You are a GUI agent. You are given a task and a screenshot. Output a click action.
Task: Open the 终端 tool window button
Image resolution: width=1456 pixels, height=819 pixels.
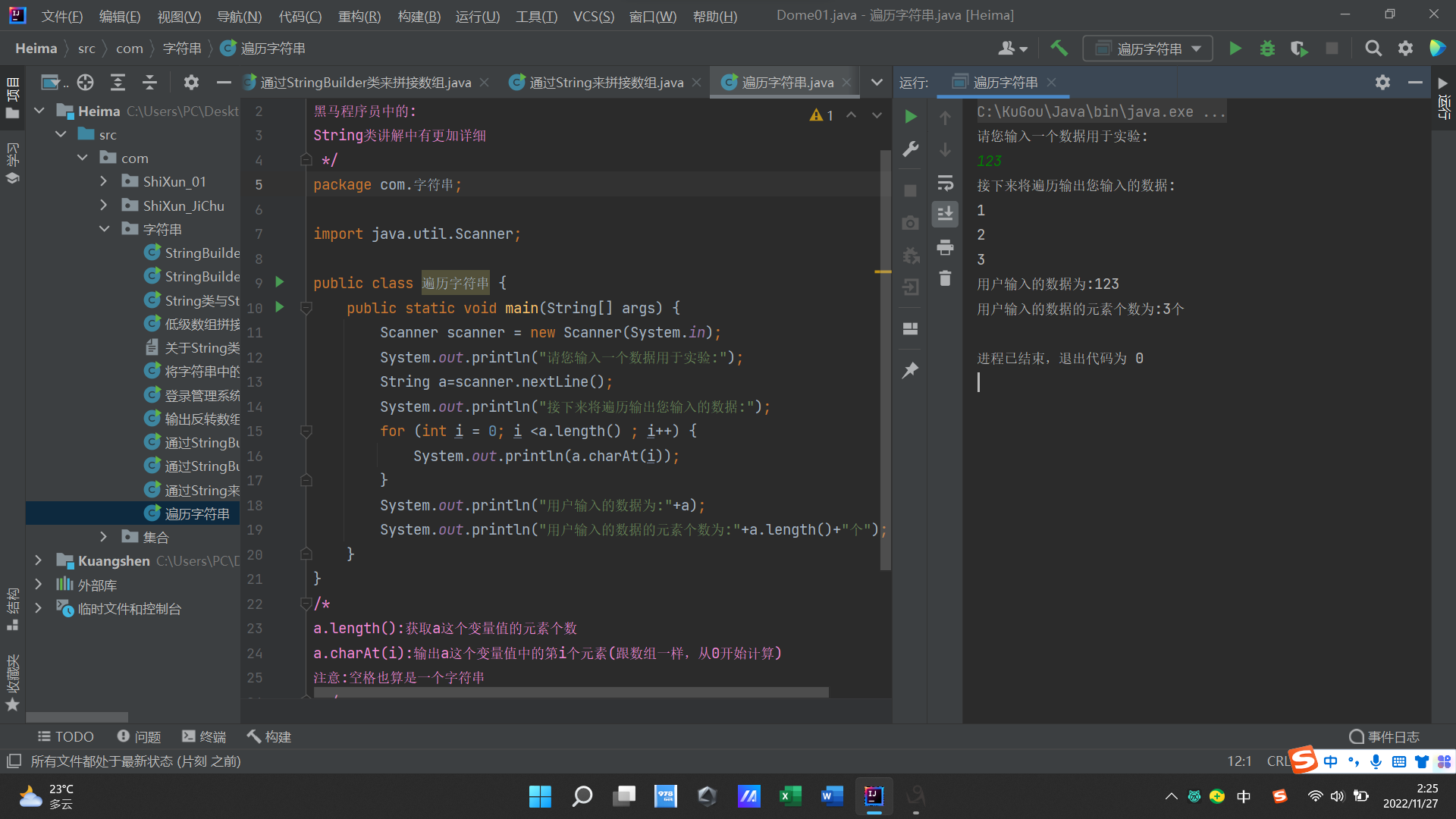pos(204,736)
